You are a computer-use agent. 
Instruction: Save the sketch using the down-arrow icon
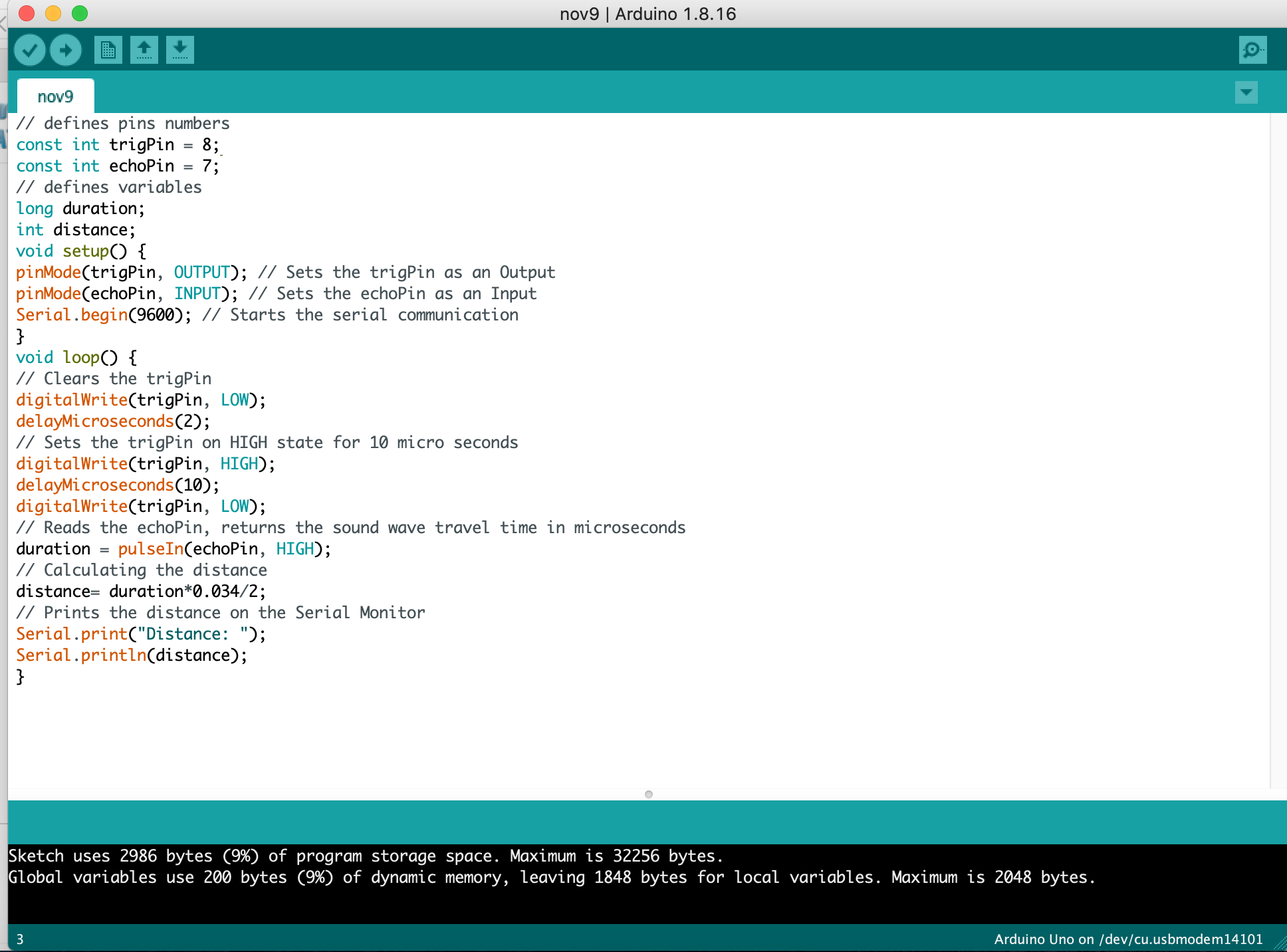180,50
